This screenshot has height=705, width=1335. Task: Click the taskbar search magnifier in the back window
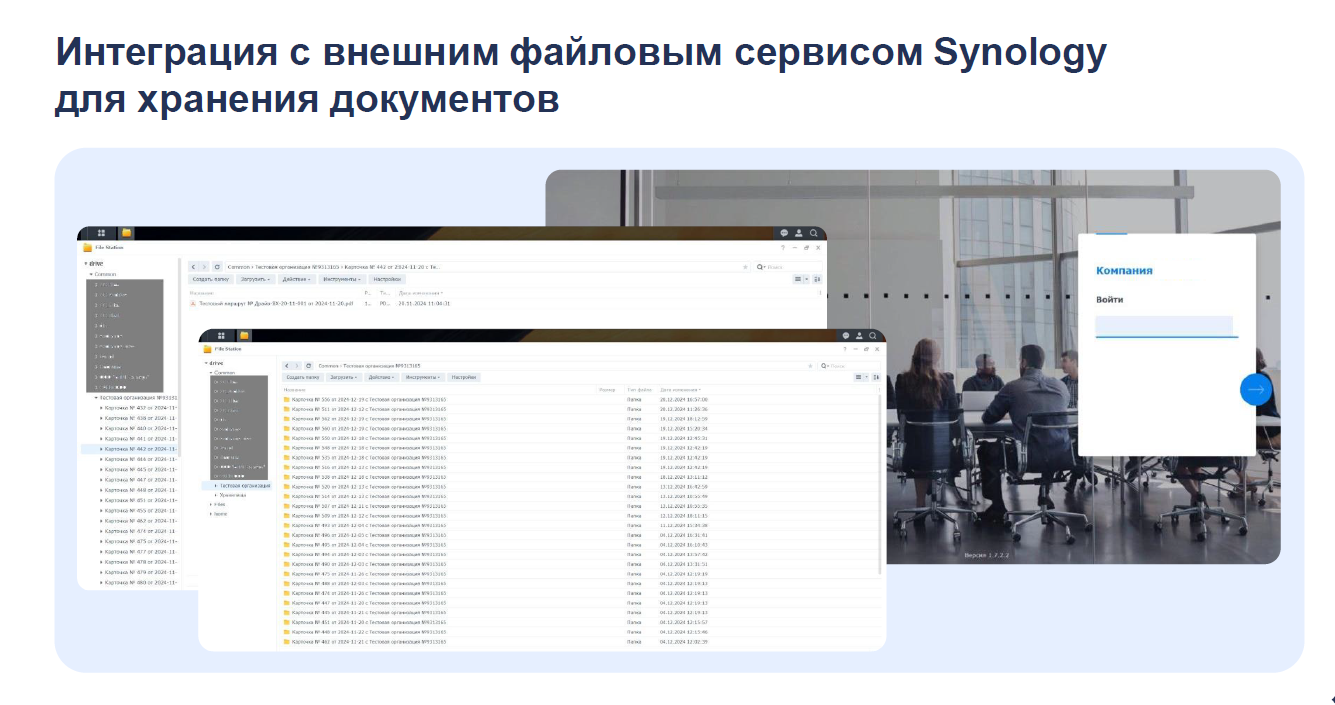pyautogui.click(x=814, y=233)
